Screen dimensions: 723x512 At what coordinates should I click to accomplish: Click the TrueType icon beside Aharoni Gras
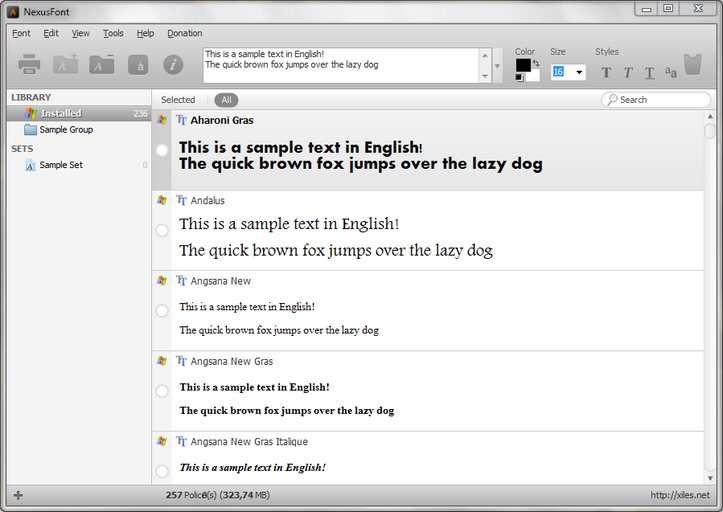(x=181, y=120)
